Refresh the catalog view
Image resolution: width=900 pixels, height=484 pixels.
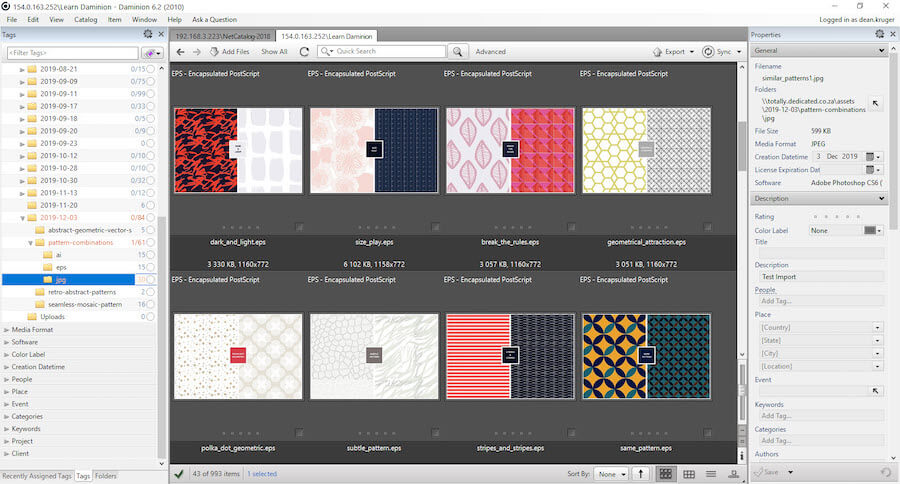tap(303, 52)
